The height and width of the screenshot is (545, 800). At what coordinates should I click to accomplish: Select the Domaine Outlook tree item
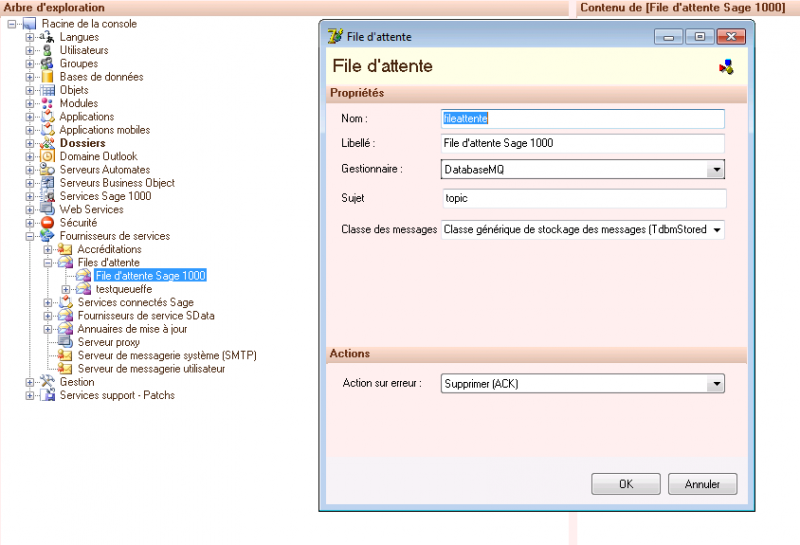[98, 156]
